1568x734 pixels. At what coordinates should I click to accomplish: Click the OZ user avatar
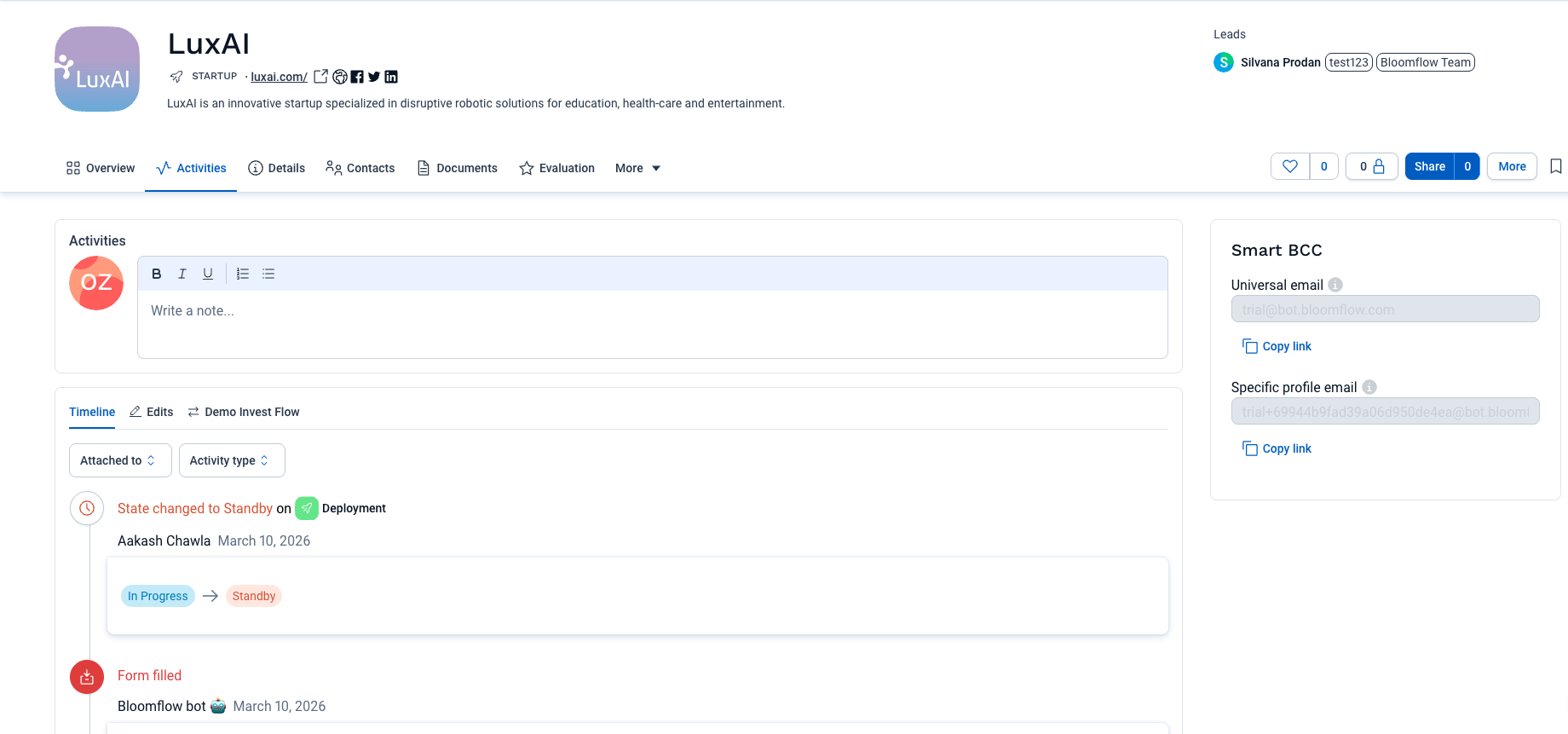pyautogui.click(x=96, y=282)
